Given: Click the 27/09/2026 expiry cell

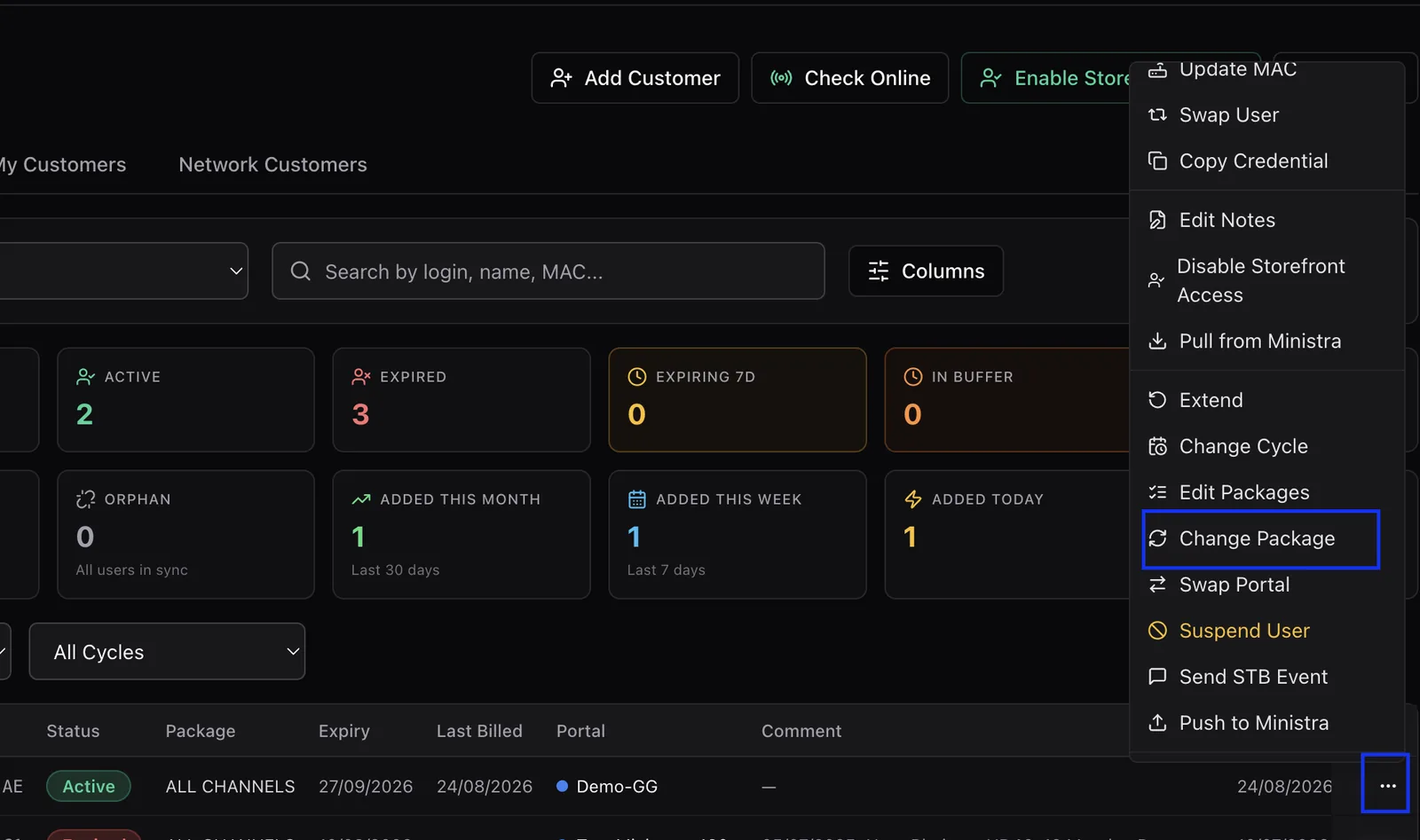Looking at the screenshot, I should pos(366,787).
